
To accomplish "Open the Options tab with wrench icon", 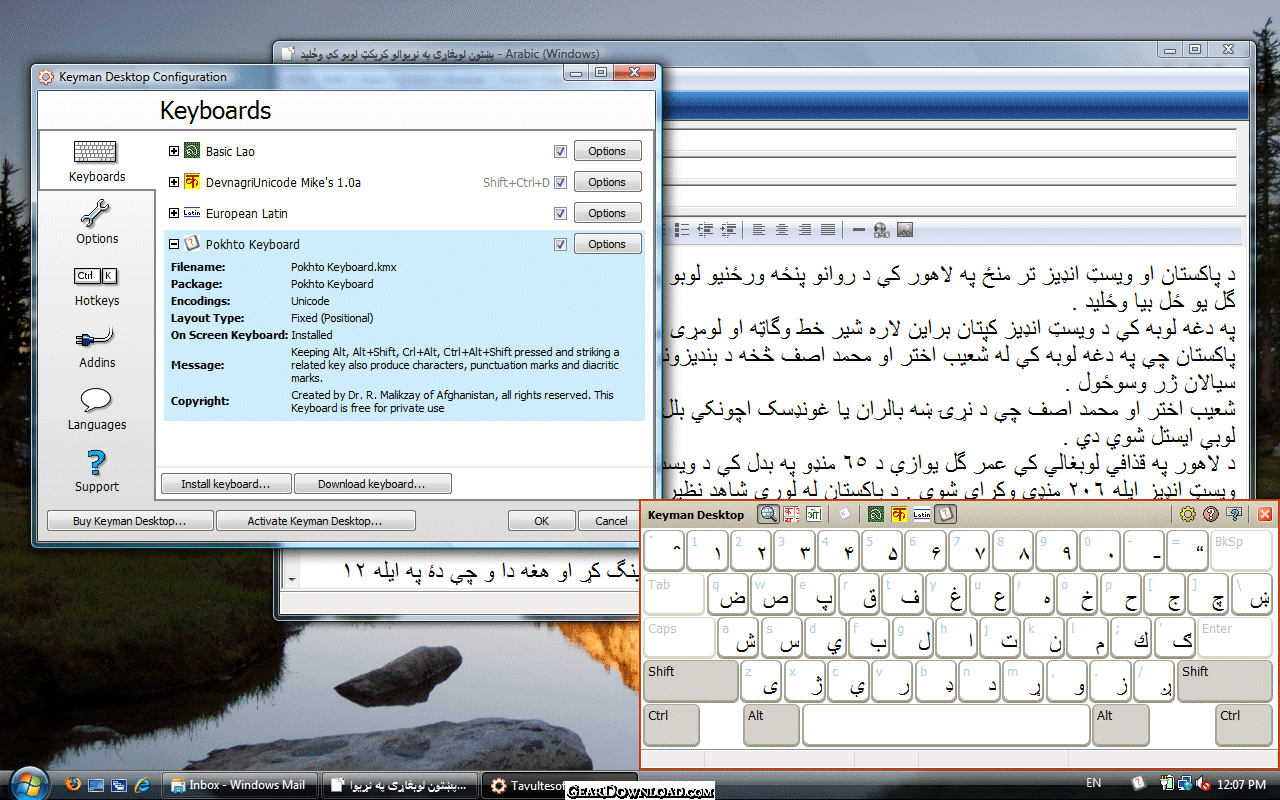I will point(97,222).
